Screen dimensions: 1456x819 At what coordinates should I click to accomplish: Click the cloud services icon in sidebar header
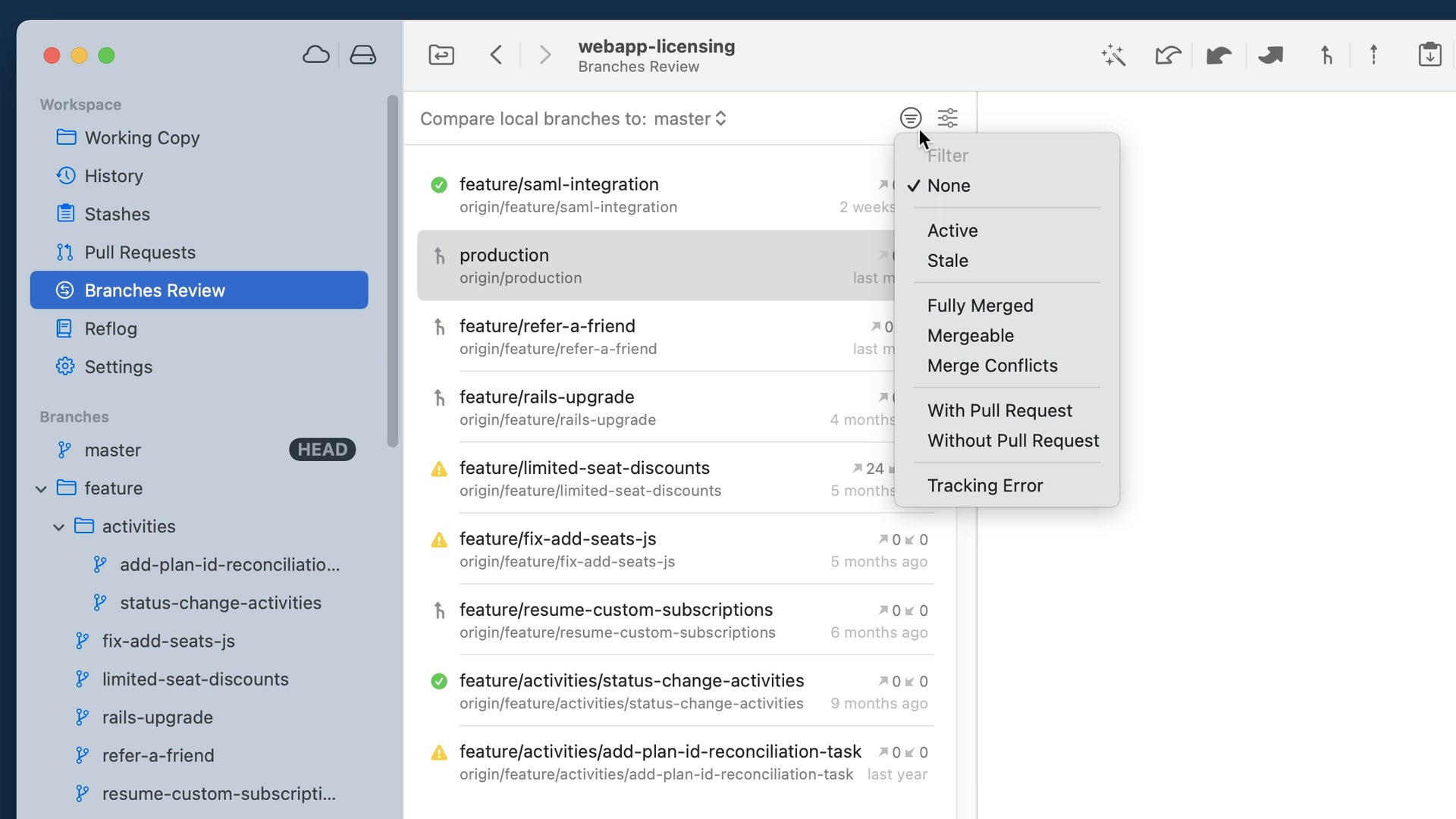315,55
